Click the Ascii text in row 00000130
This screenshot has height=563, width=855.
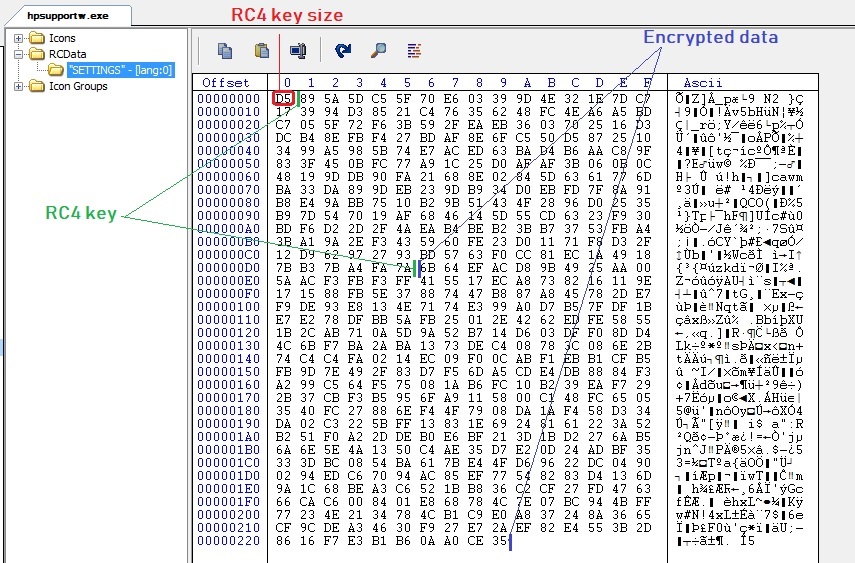point(739,346)
